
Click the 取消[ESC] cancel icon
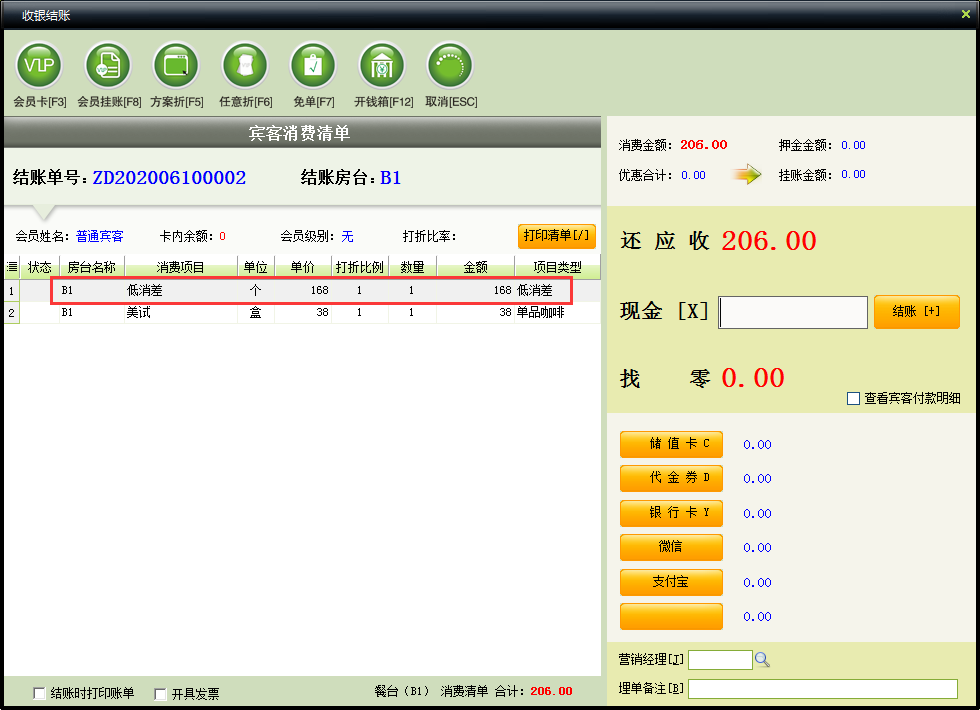pos(450,66)
